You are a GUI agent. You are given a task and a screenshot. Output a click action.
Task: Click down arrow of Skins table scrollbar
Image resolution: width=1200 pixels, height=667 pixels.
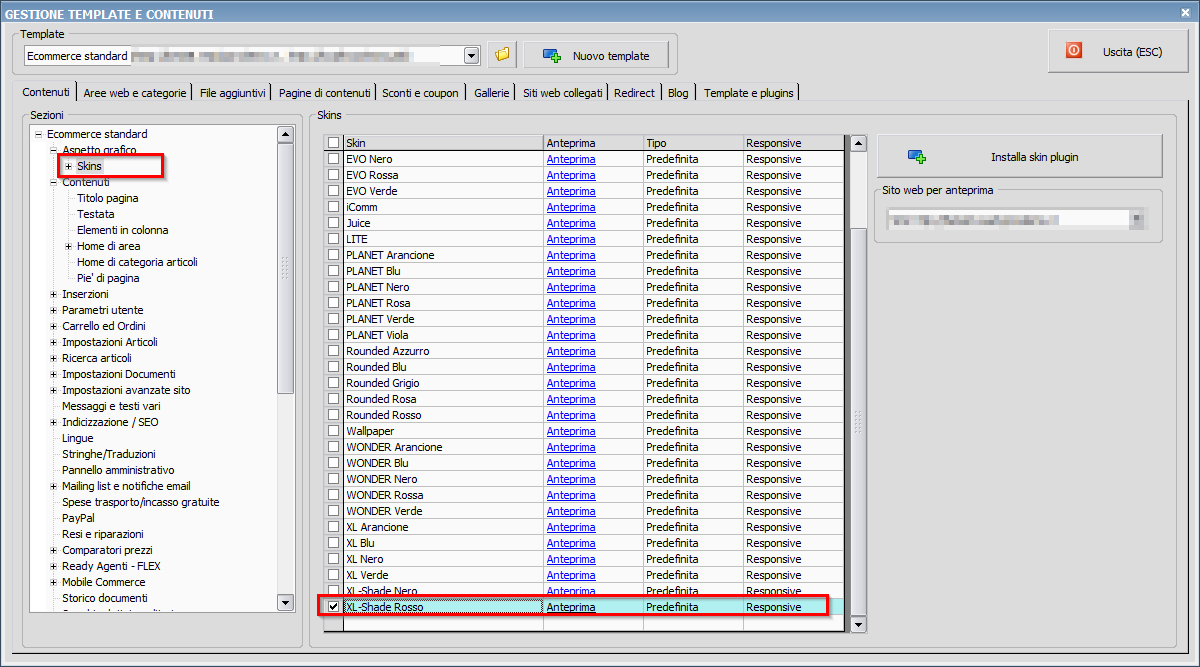[858, 624]
